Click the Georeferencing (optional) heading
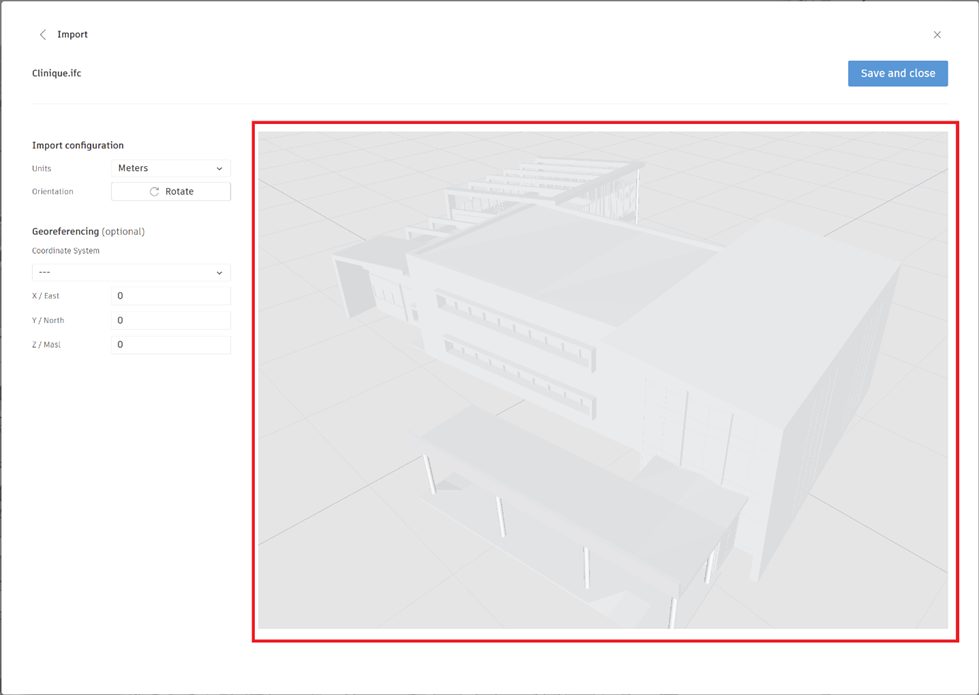979x695 pixels. pyautogui.click(x=88, y=232)
